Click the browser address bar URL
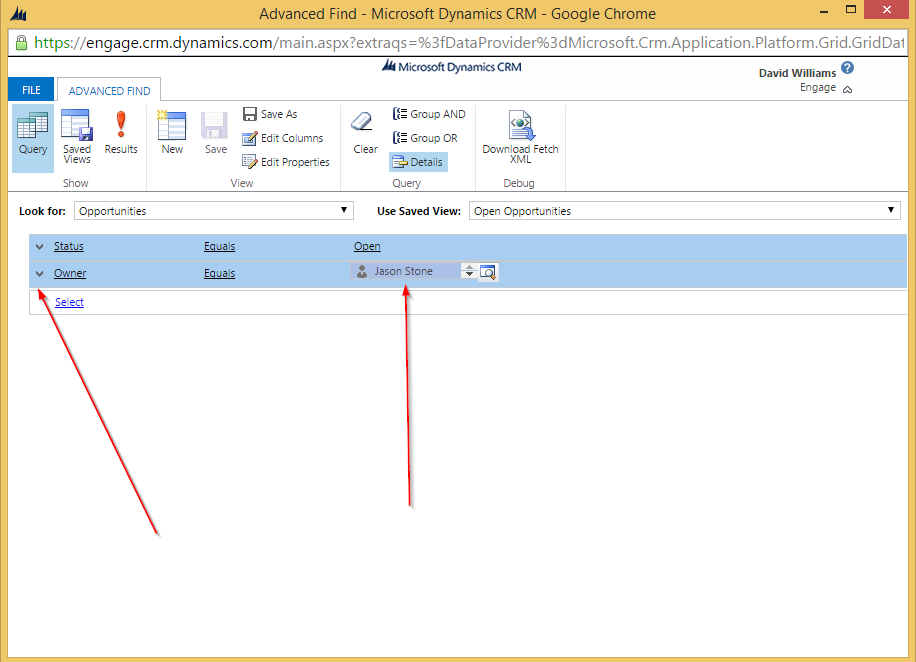Image resolution: width=916 pixels, height=662 pixels. click(x=469, y=43)
